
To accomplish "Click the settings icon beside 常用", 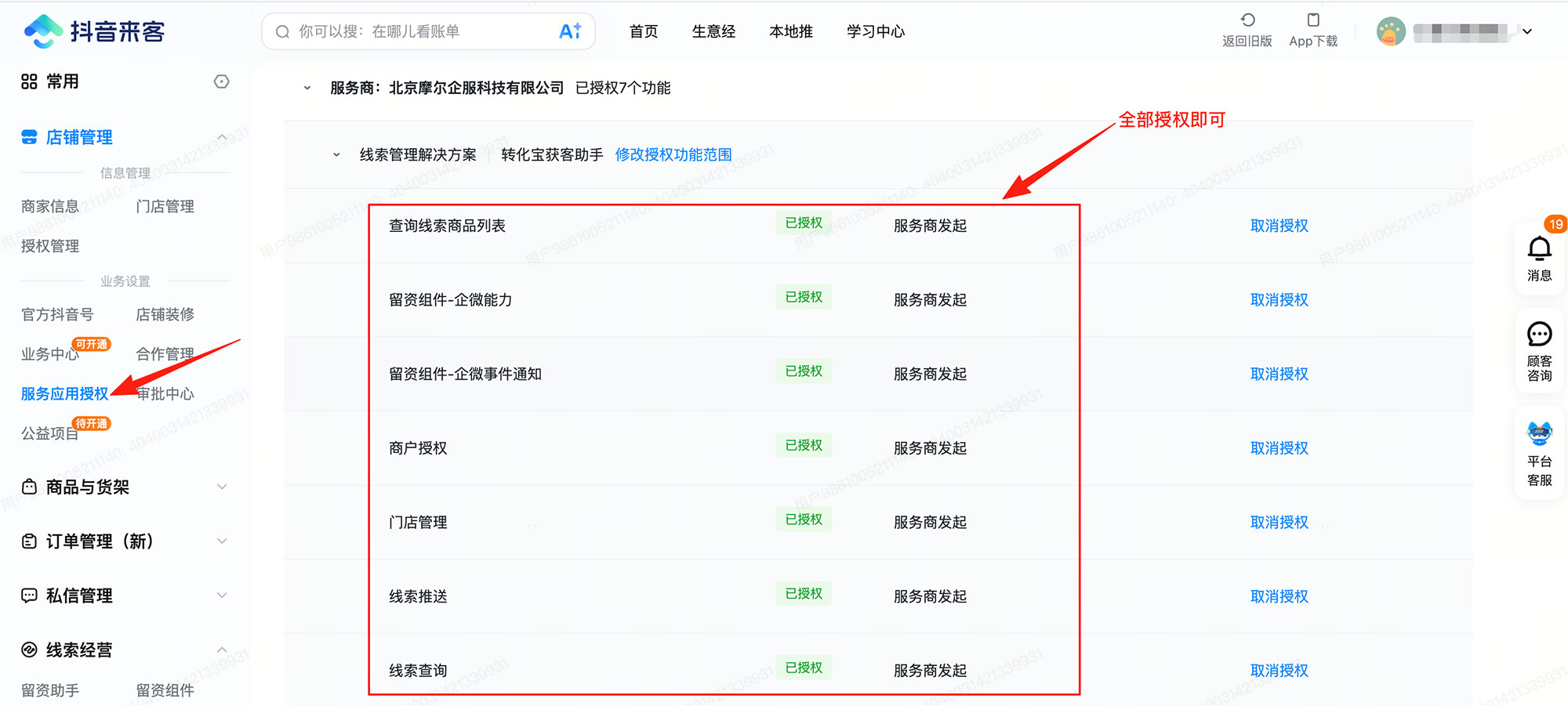I will pos(222,81).
